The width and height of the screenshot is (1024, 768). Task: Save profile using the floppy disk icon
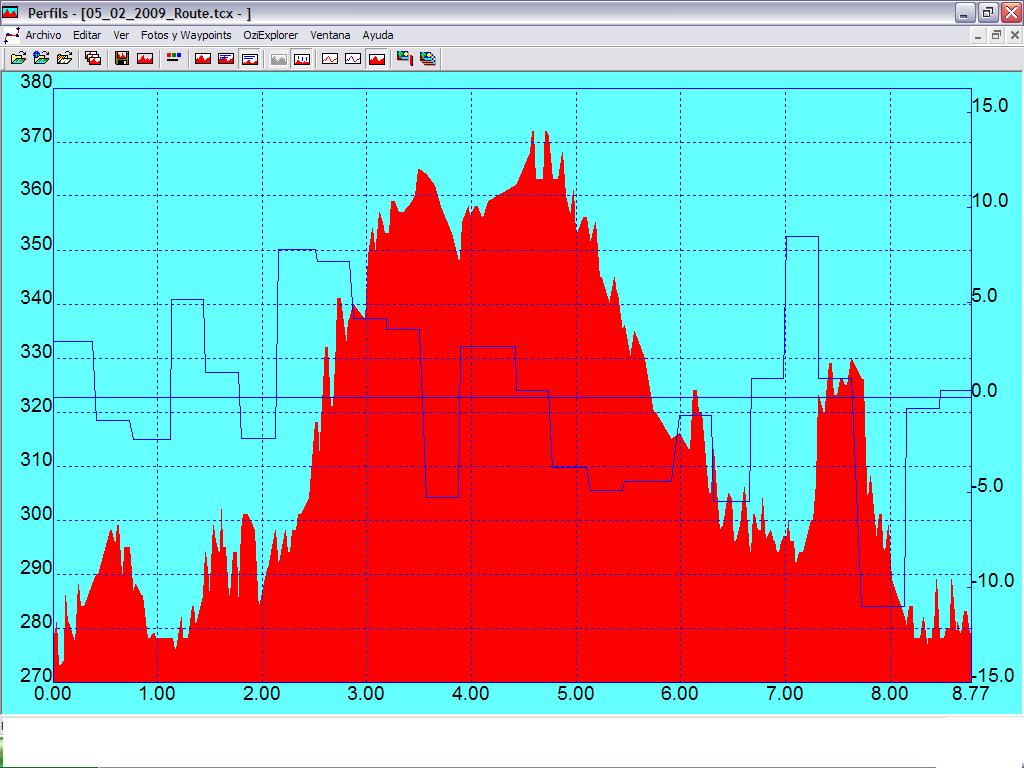[122, 59]
